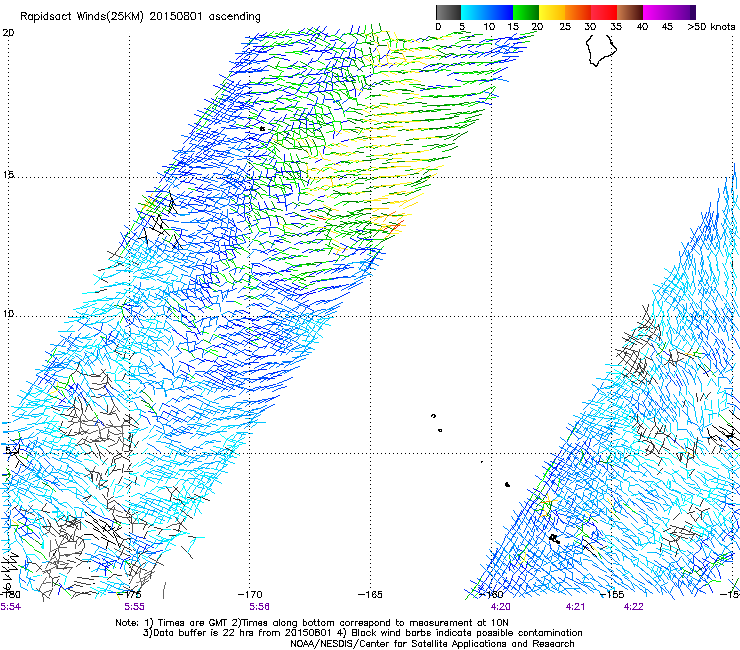
Task: Click the purple time stamp '4:20'
Action: point(500,607)
